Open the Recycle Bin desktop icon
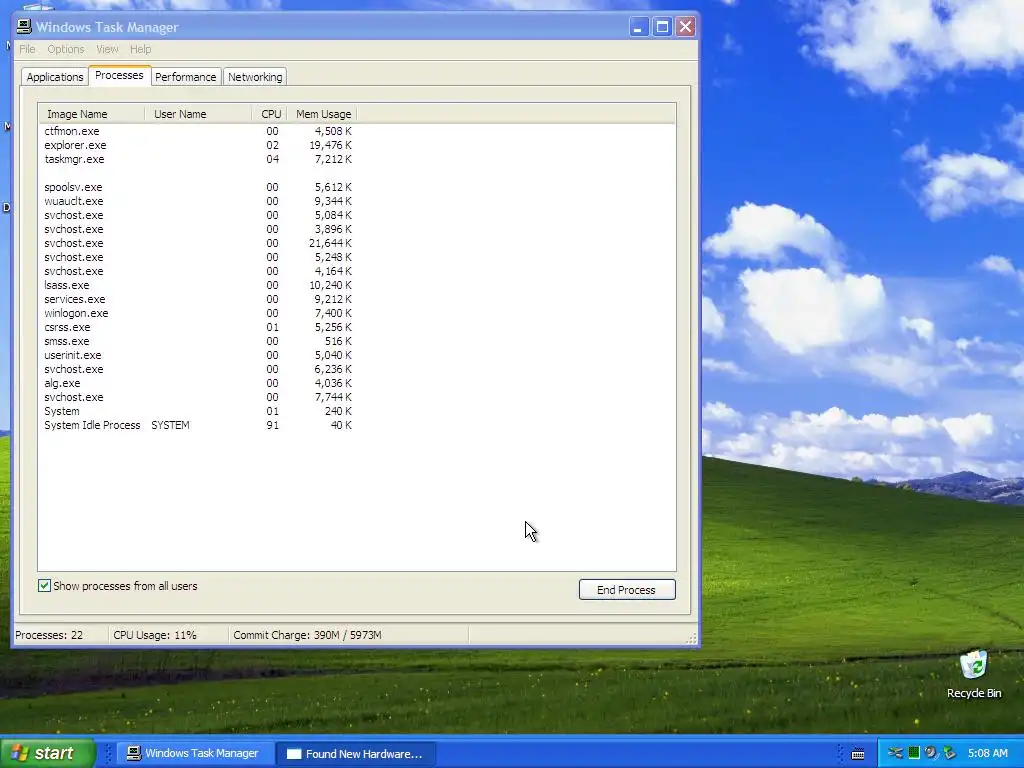This screenshot has width=1024, height=768. [974, 675]
